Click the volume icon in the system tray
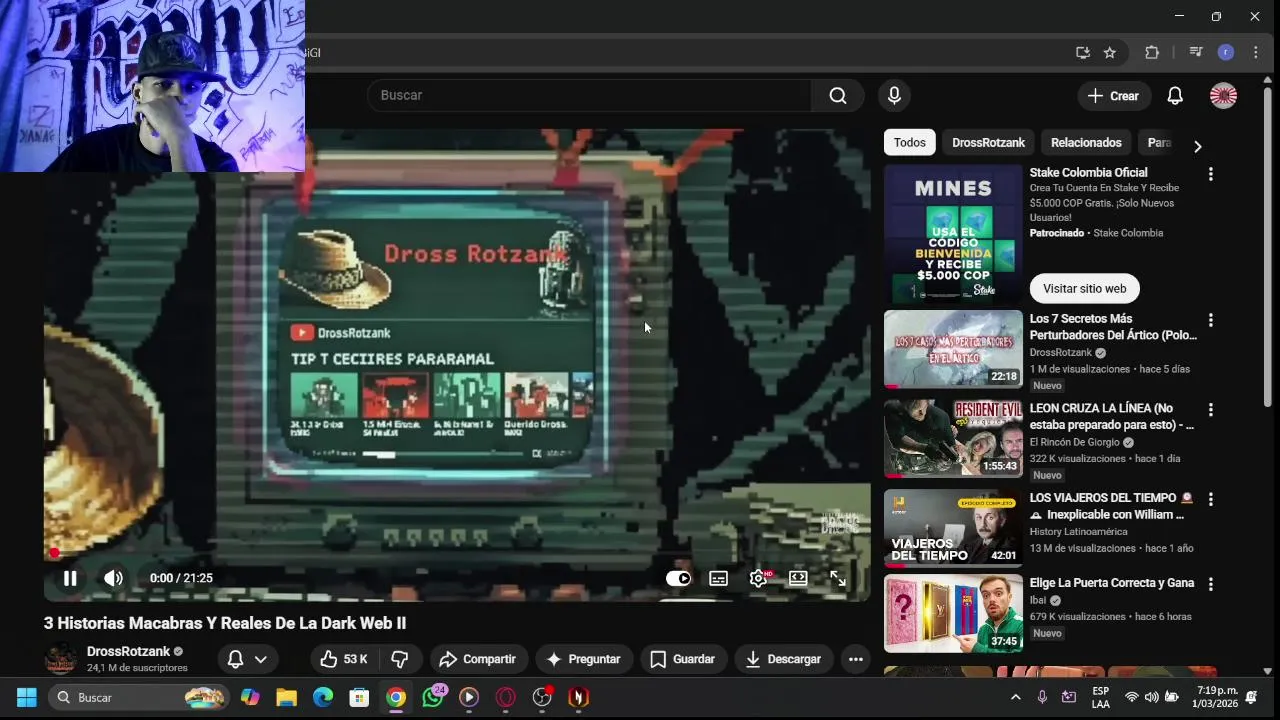 pyautogui.click(x=1151, y=697)
